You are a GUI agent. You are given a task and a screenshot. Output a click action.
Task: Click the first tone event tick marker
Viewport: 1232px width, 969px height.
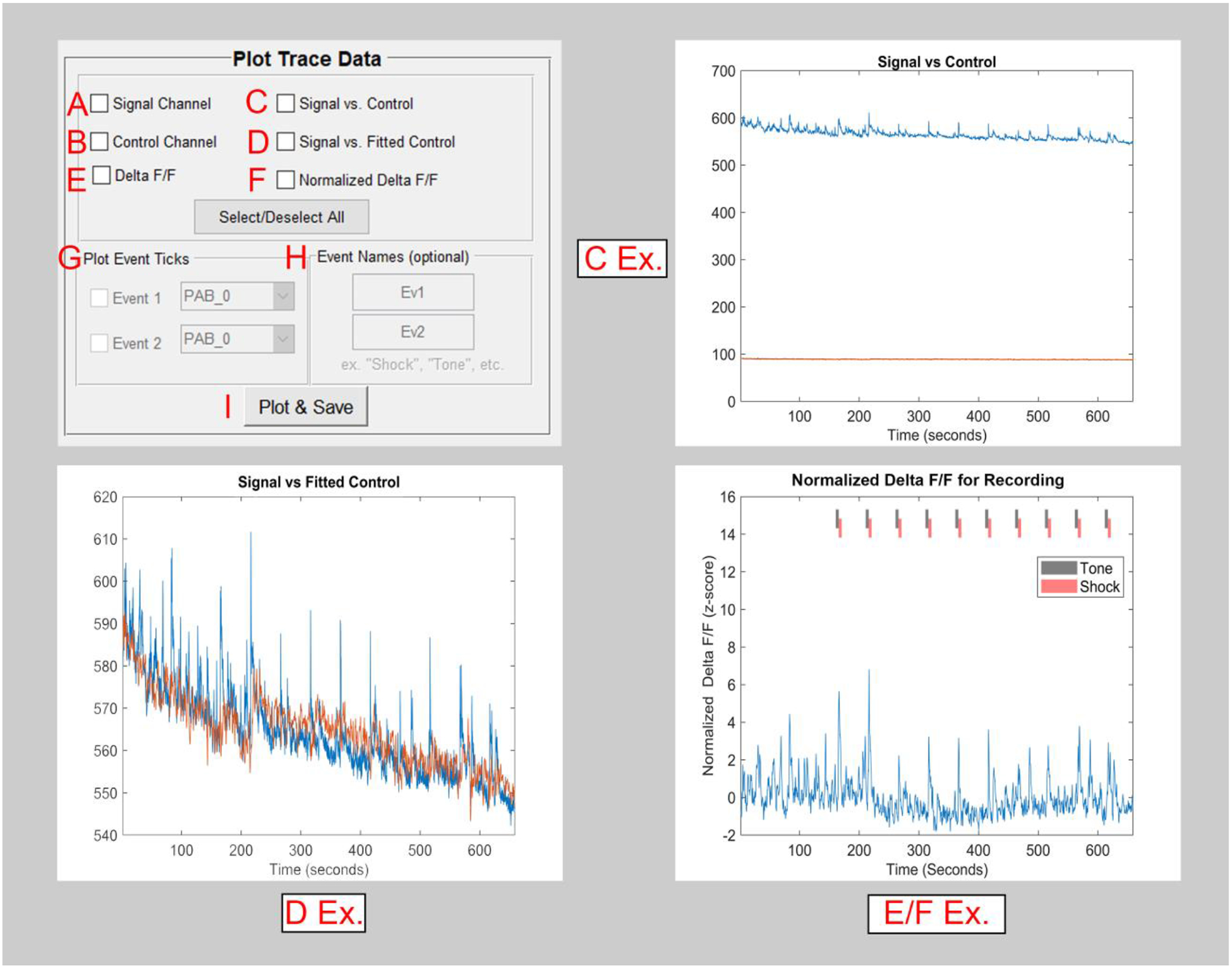(836, 519)
